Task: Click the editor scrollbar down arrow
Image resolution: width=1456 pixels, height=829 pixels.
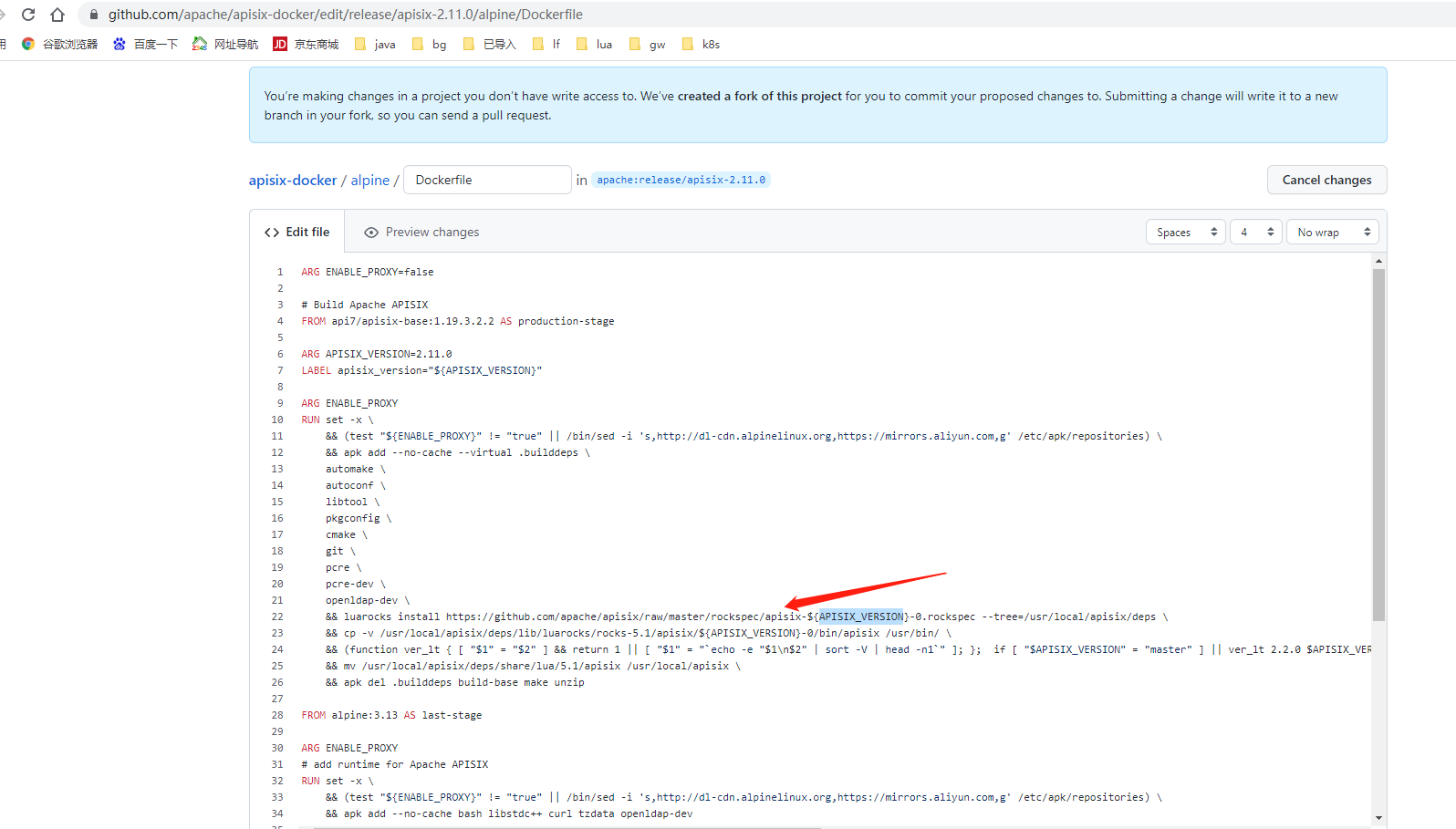Action: click(1378, 818)
